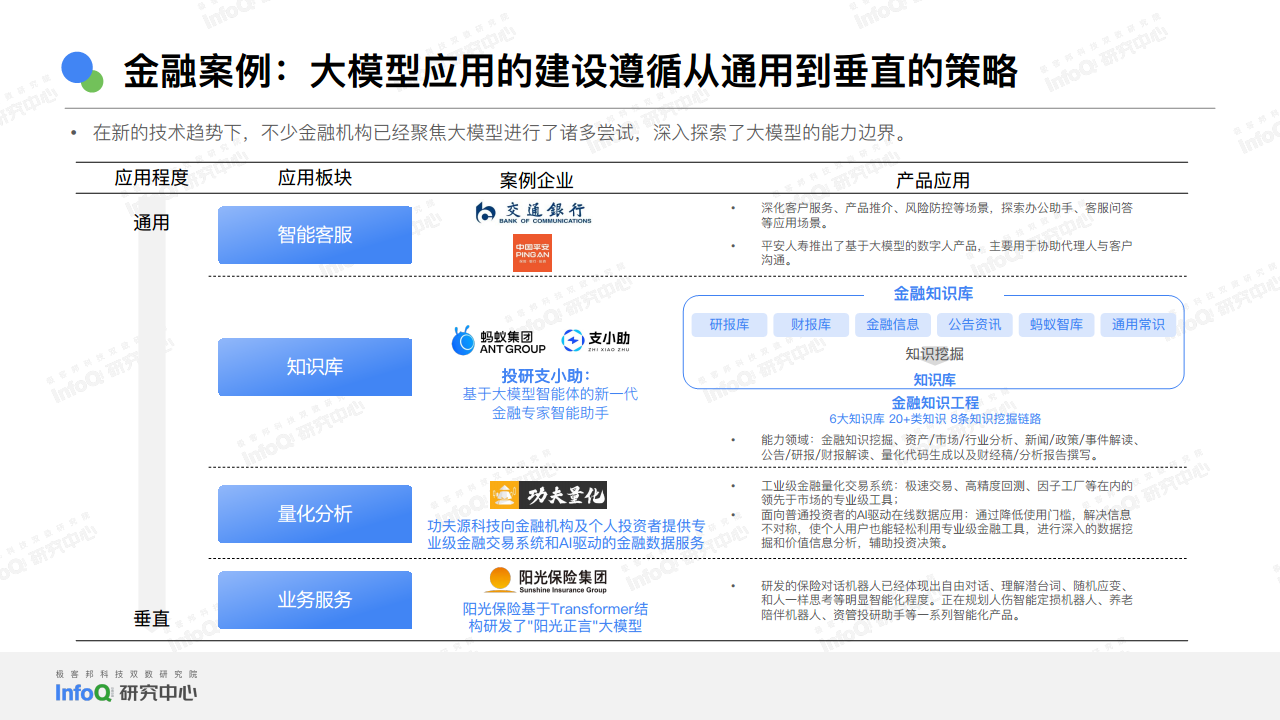Click the bullet starting 研发的保险对话机器人
Image resolution: width=1280 pixels, height=720 pixels.
(x=946, y=600)
